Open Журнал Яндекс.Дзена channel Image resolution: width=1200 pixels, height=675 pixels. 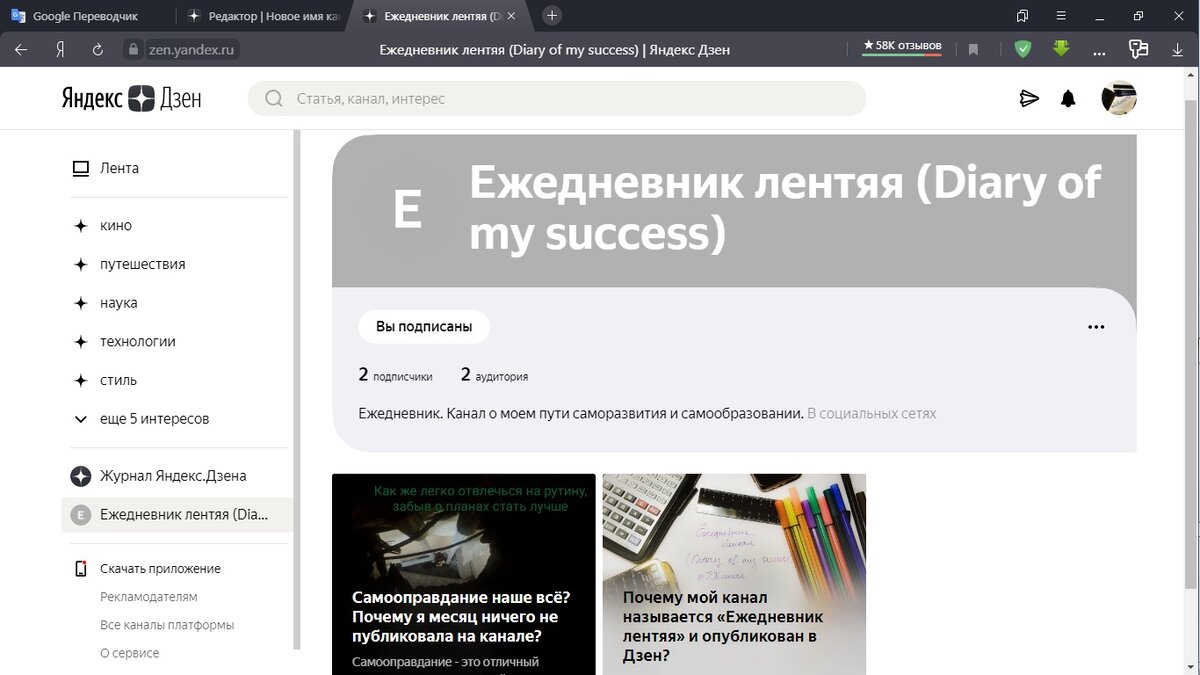pyautogui.click(x=175, y=476)
